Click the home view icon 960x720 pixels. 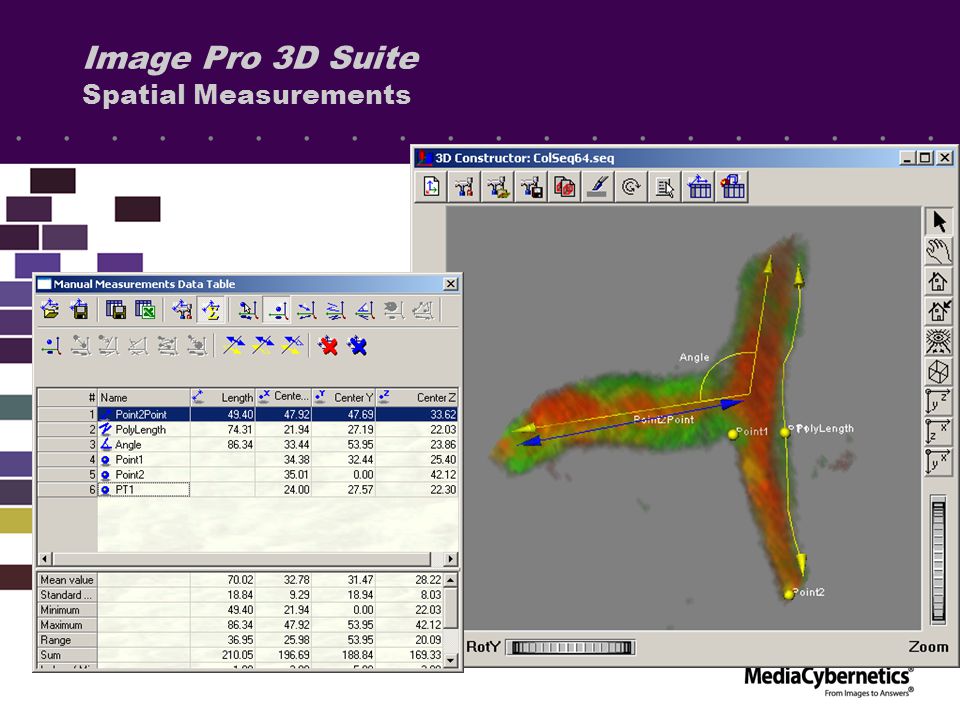click(938, 282)
